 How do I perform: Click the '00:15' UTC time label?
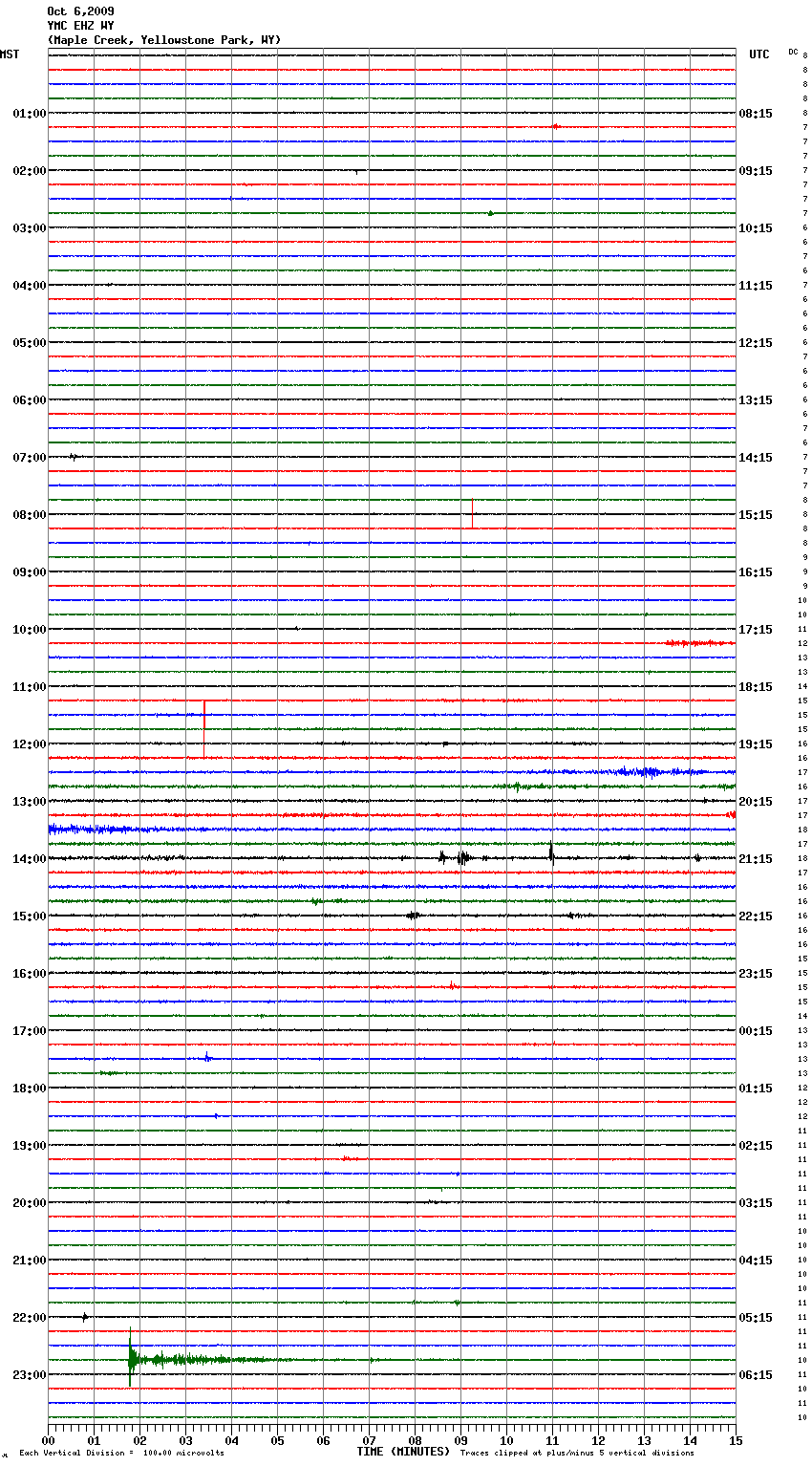point(756,1031)
